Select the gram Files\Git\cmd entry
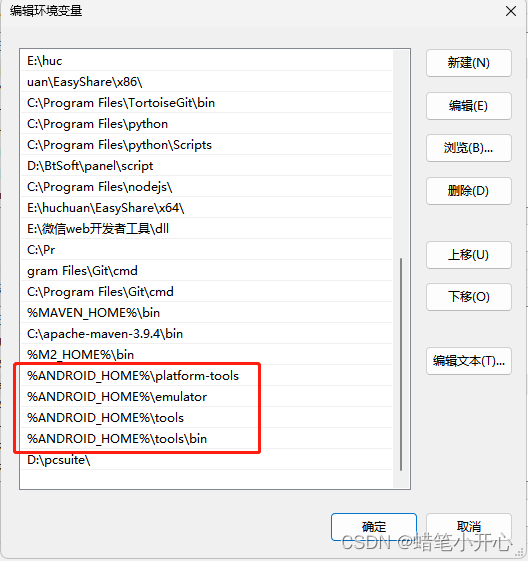 coord(207,271)
